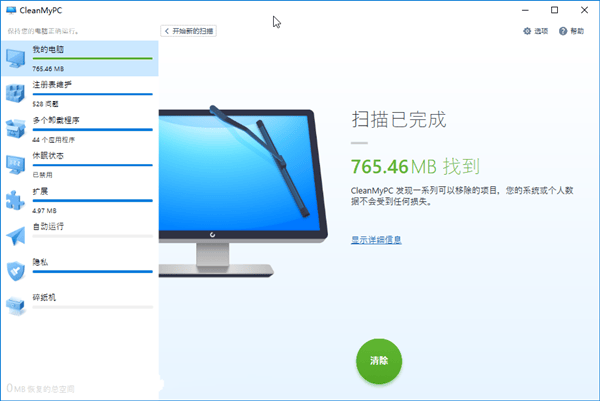The image size is (600, 401).
Task: Click 开始新的扫描 back button
Action: pos(189,31)
